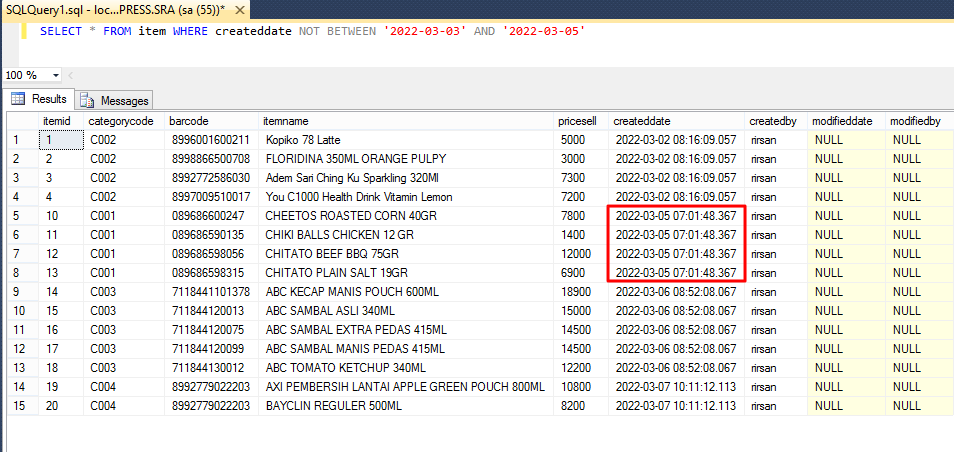This screenshot has height=452, width=954.
Task: Click the BAYCLIN REGULER 500ML cell
Action: tap(406, 406)
